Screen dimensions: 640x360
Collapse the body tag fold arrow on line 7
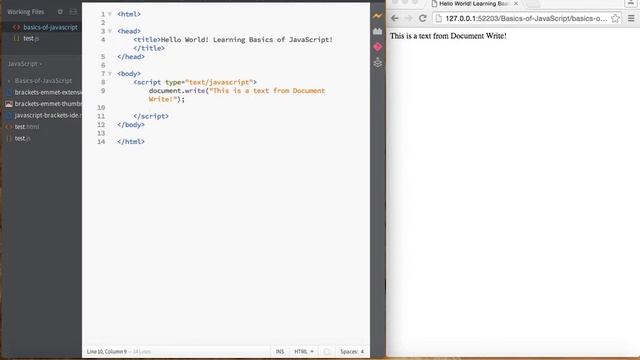pyautogui.click(x=110, y=74)
